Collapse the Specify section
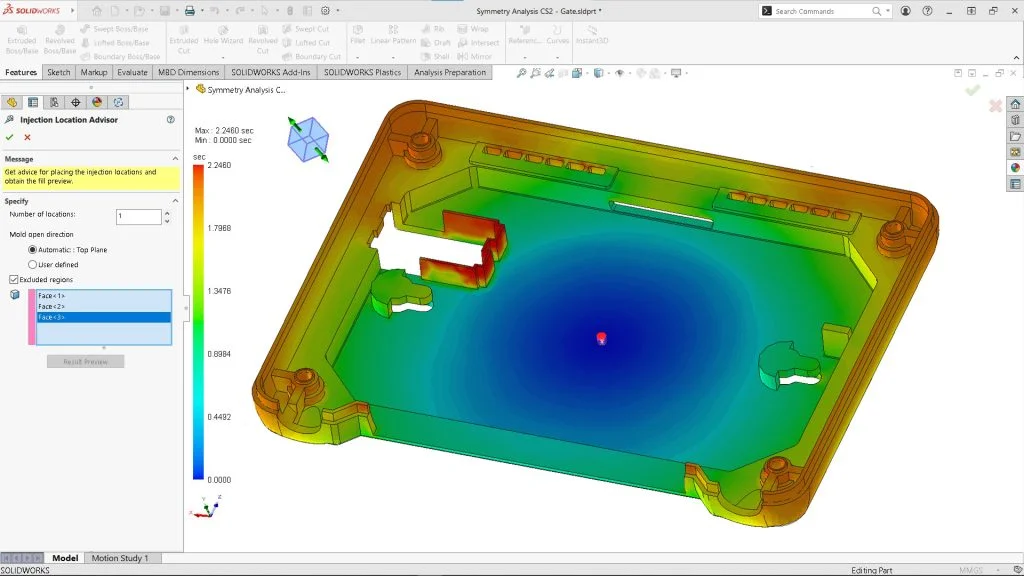This screenshot has width=1024, height=576. point(176,201)
